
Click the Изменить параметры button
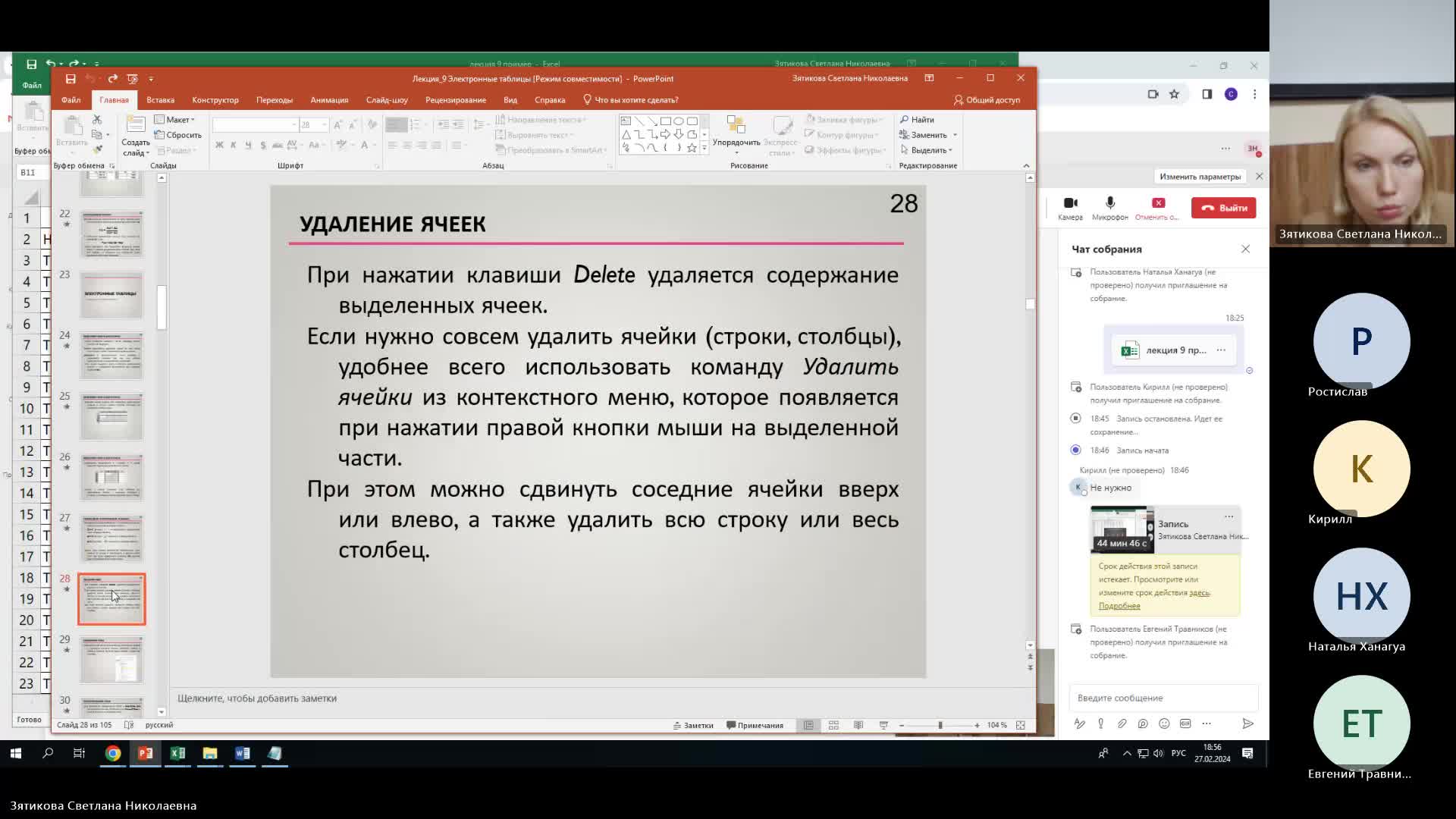[1200, 177]
